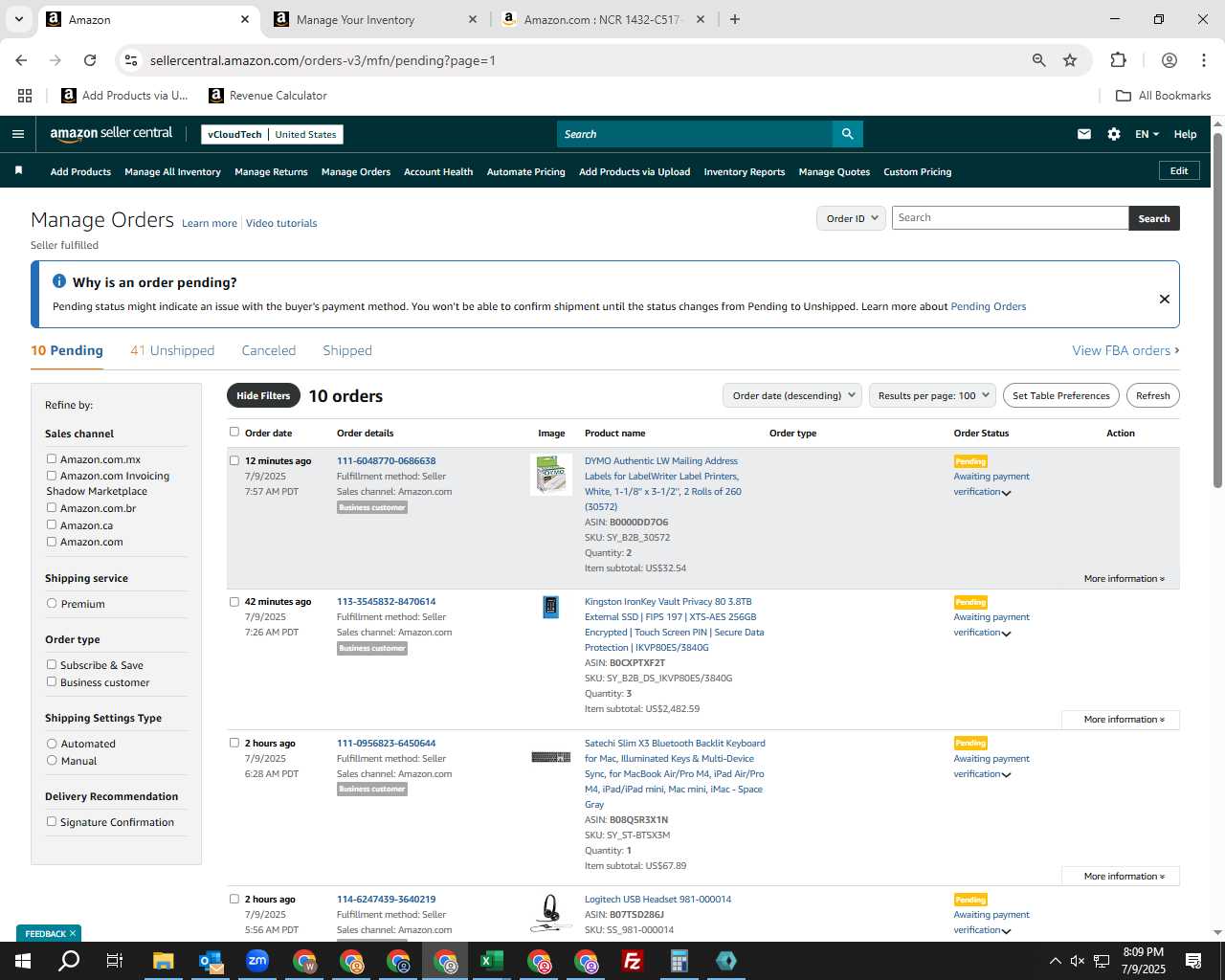Click the blue info icon in banner
The width and height of the screenshot is (1225, 980).
(x=59, y=281)
